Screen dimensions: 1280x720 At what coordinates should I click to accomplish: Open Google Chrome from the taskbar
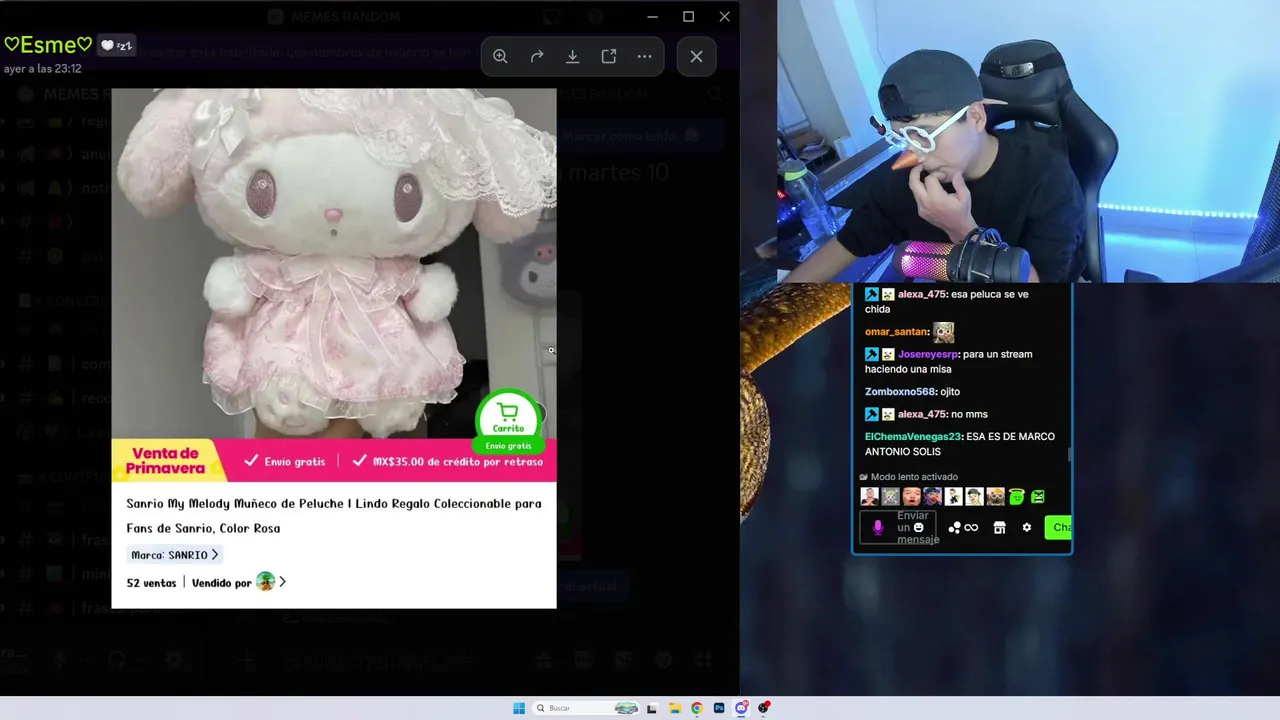pos(697,708)
